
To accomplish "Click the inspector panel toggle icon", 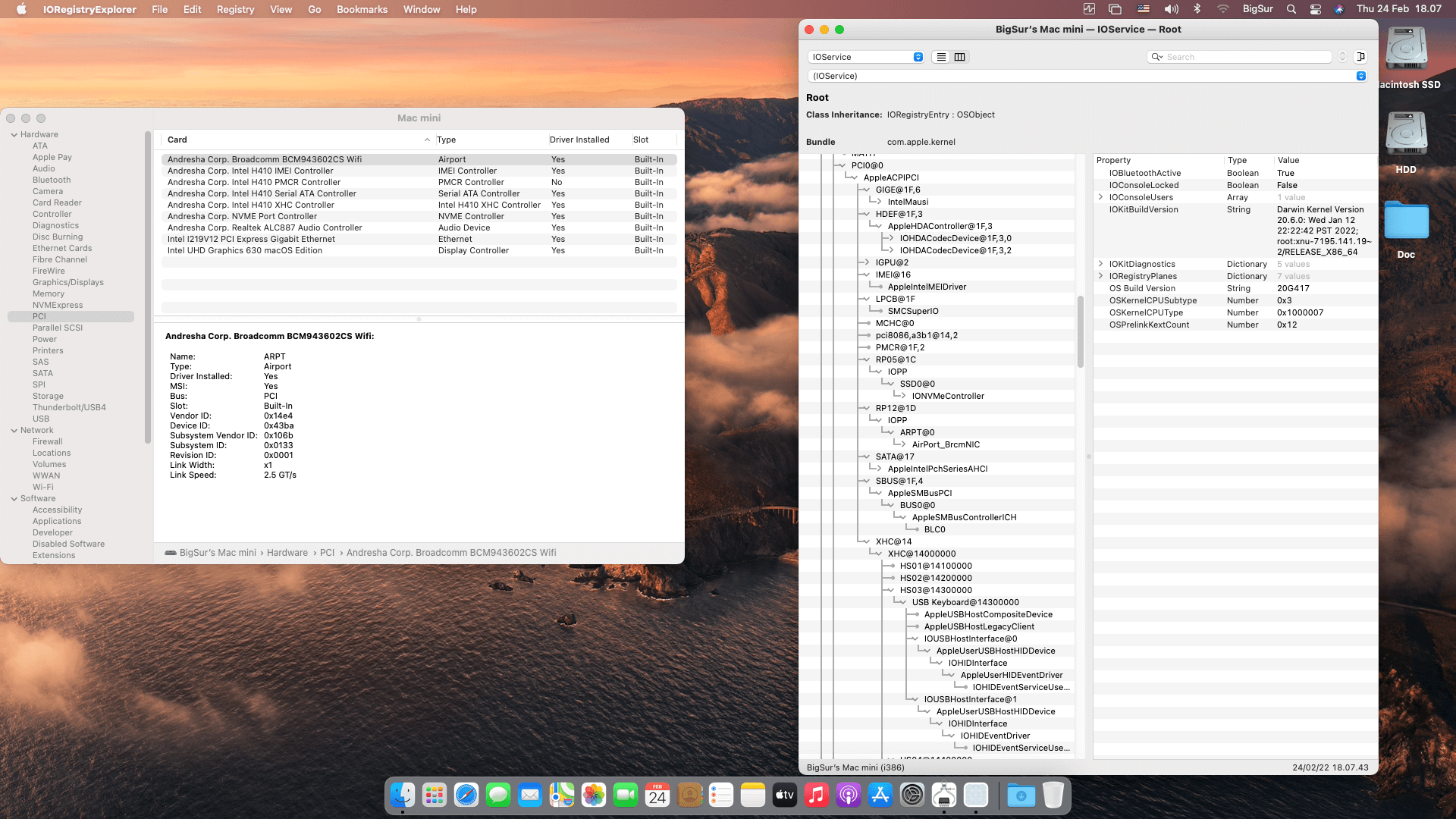I will 1361,57.
